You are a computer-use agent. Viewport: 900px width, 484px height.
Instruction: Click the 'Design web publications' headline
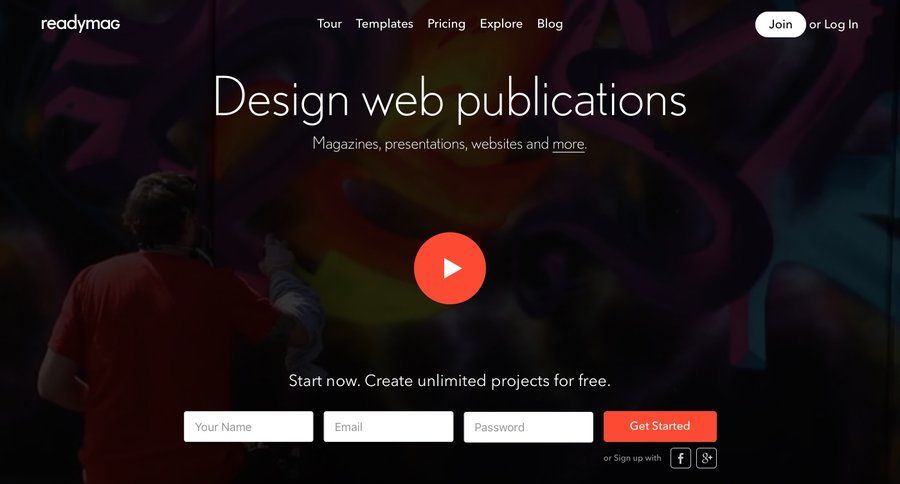coord(450,99)
